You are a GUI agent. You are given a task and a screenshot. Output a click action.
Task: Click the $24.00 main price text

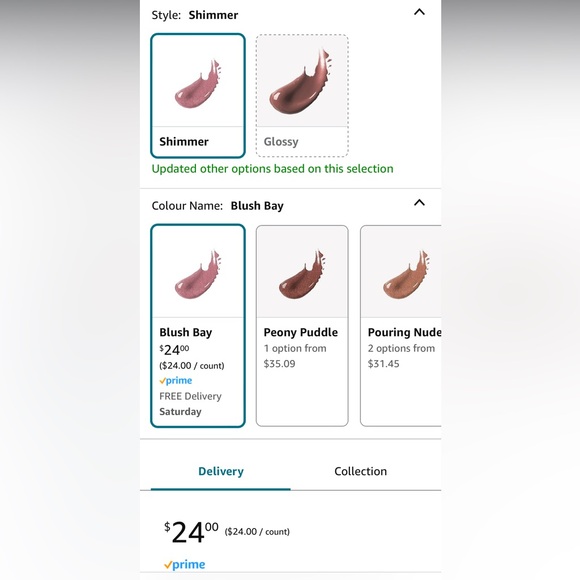tap(191, 532)
